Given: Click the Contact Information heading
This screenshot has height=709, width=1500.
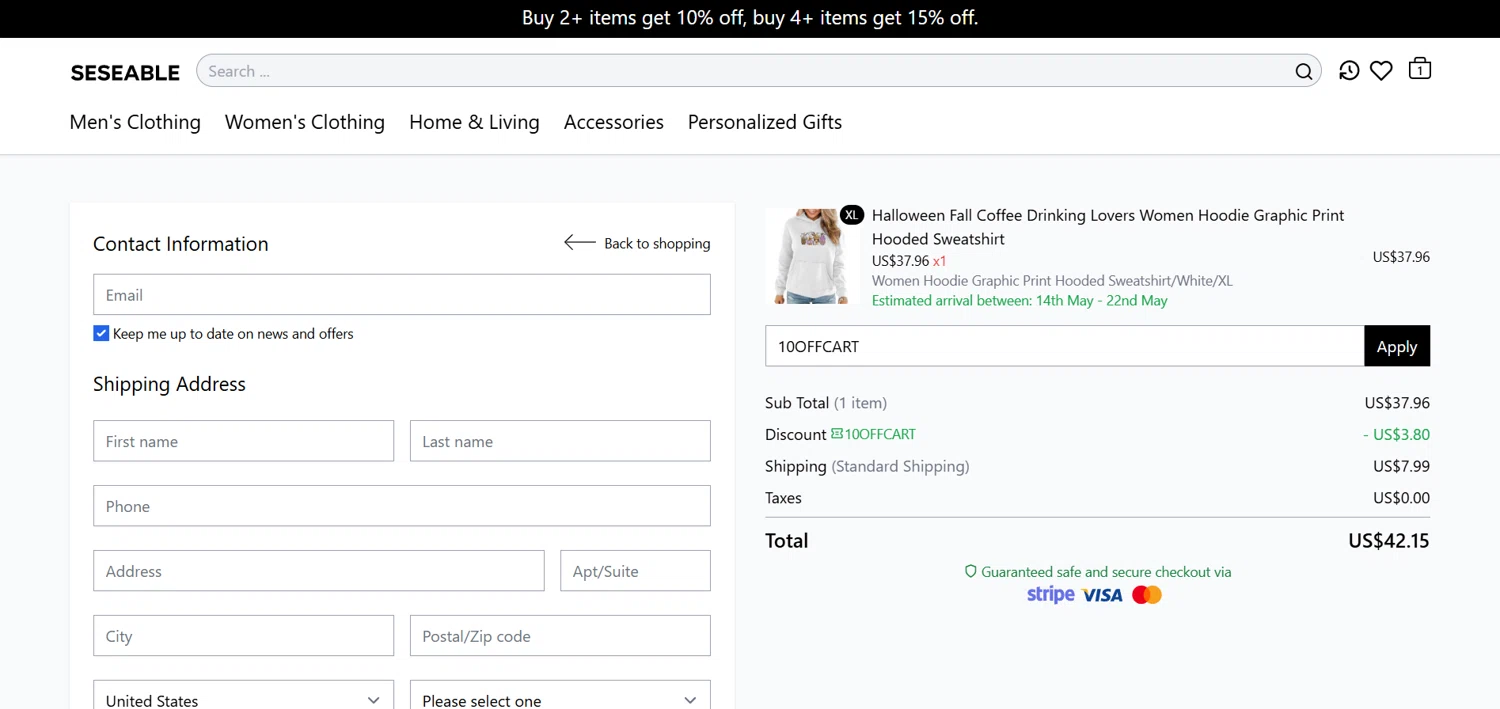Looking at the screenshot, I should [x=181, y=244].
